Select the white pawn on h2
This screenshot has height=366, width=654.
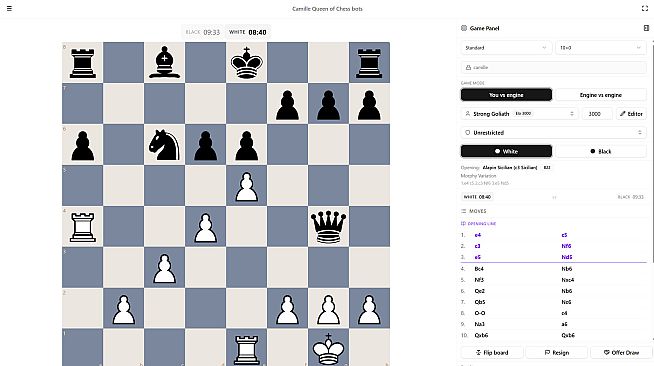click(x=369, y=310)
